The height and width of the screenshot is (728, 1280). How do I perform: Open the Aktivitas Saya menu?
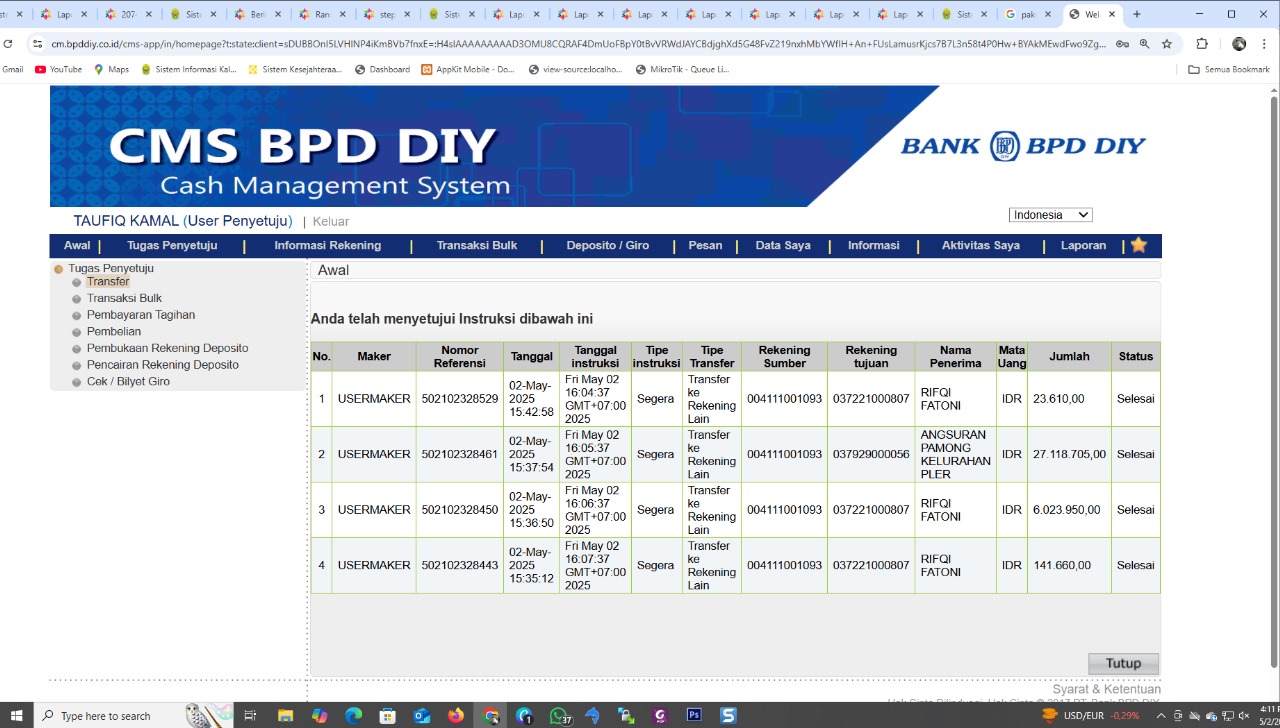981,245
